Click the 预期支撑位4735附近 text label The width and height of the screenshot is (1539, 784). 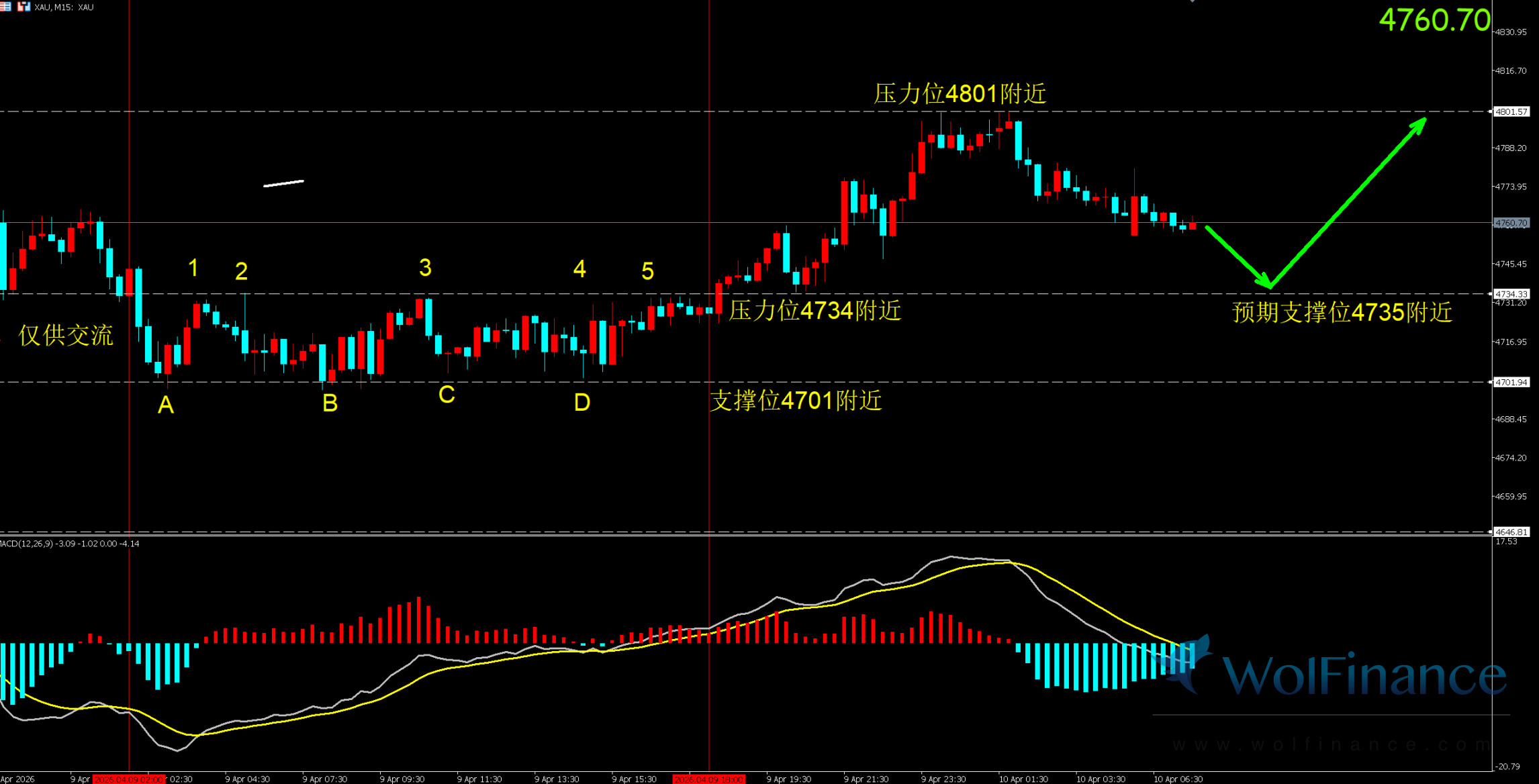click(x=1342, y=312)
